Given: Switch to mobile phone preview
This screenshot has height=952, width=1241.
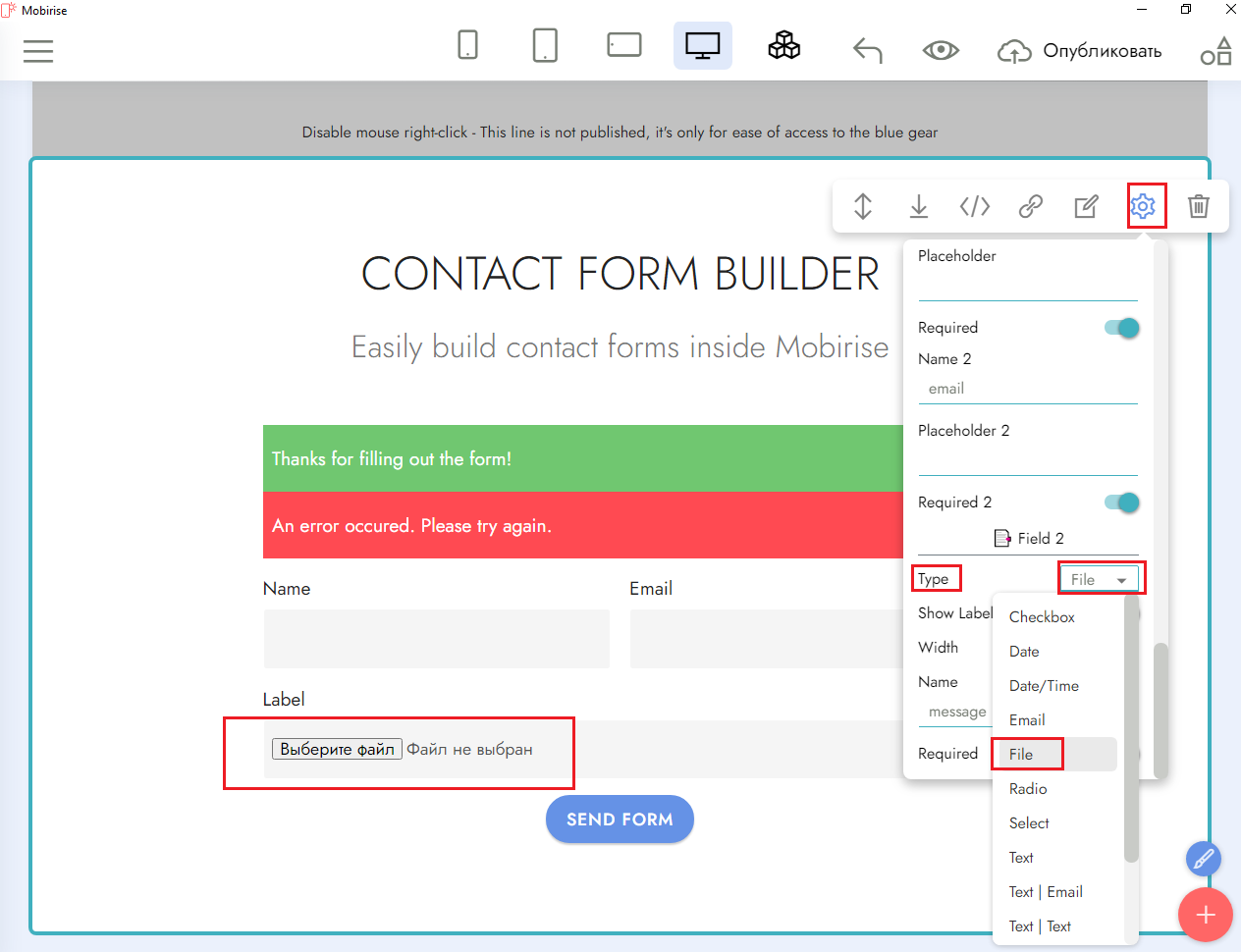Looking at the screenshot, I should coord(468,45).
